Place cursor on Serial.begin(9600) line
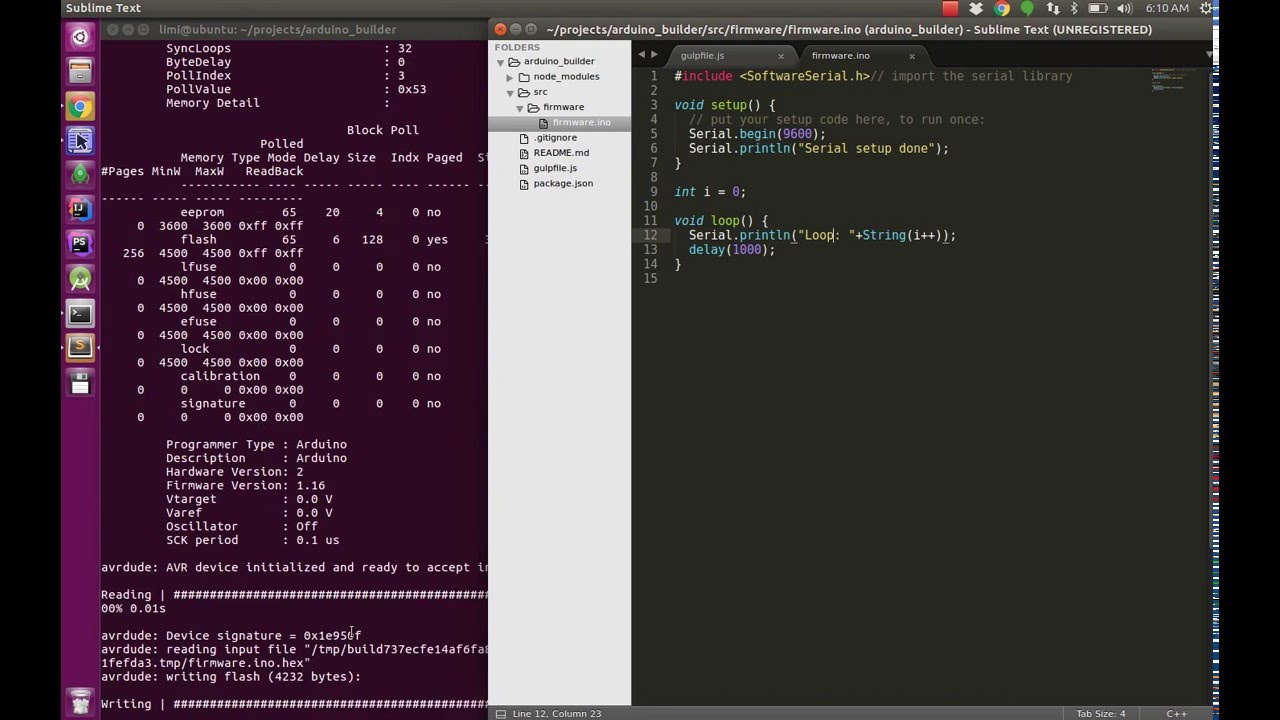The image size is (1280, 720). (x=757, y=134)
